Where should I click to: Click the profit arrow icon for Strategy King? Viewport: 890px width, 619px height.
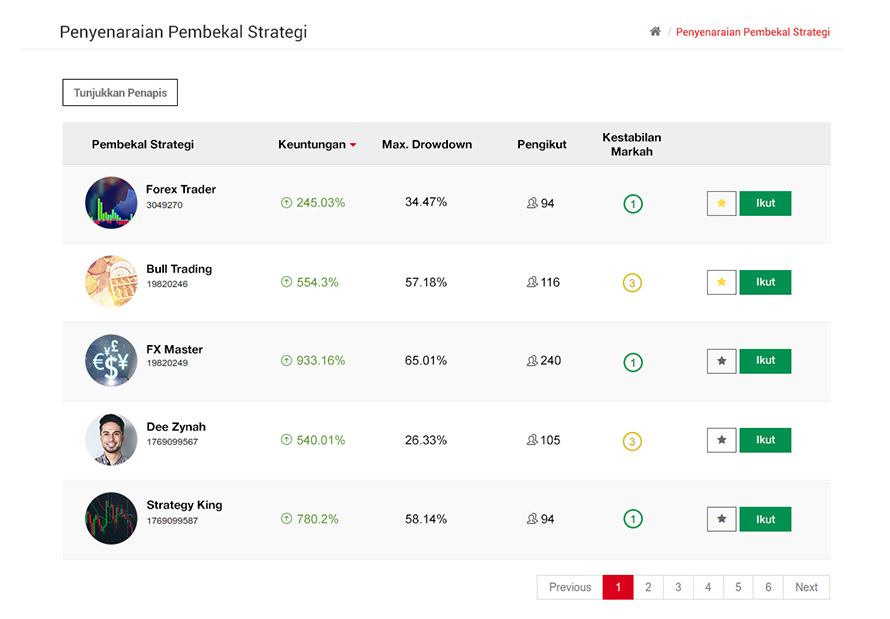(286, 519)
